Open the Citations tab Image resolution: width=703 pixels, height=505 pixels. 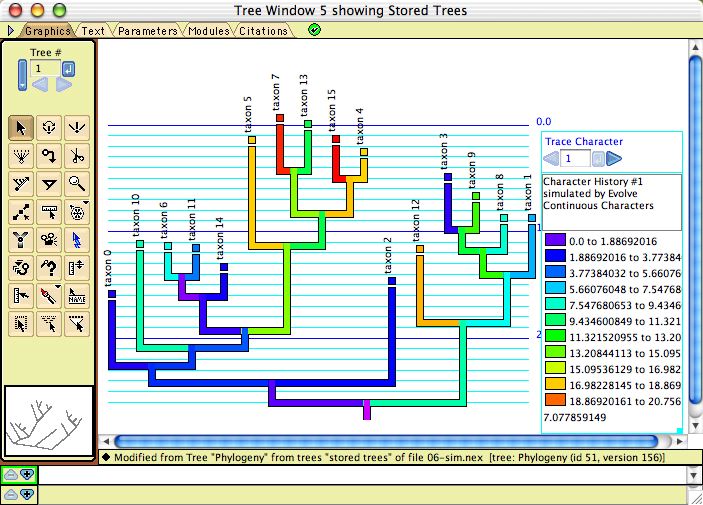263,31
